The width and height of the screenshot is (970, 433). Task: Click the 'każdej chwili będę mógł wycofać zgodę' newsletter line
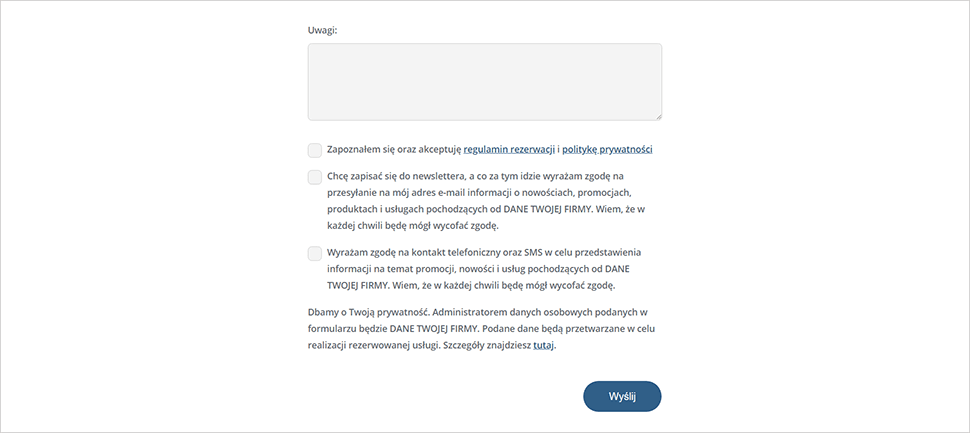(413, 226)
